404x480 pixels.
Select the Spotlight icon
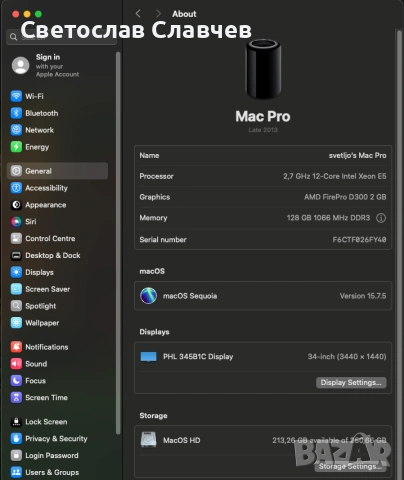coord(16,306)
